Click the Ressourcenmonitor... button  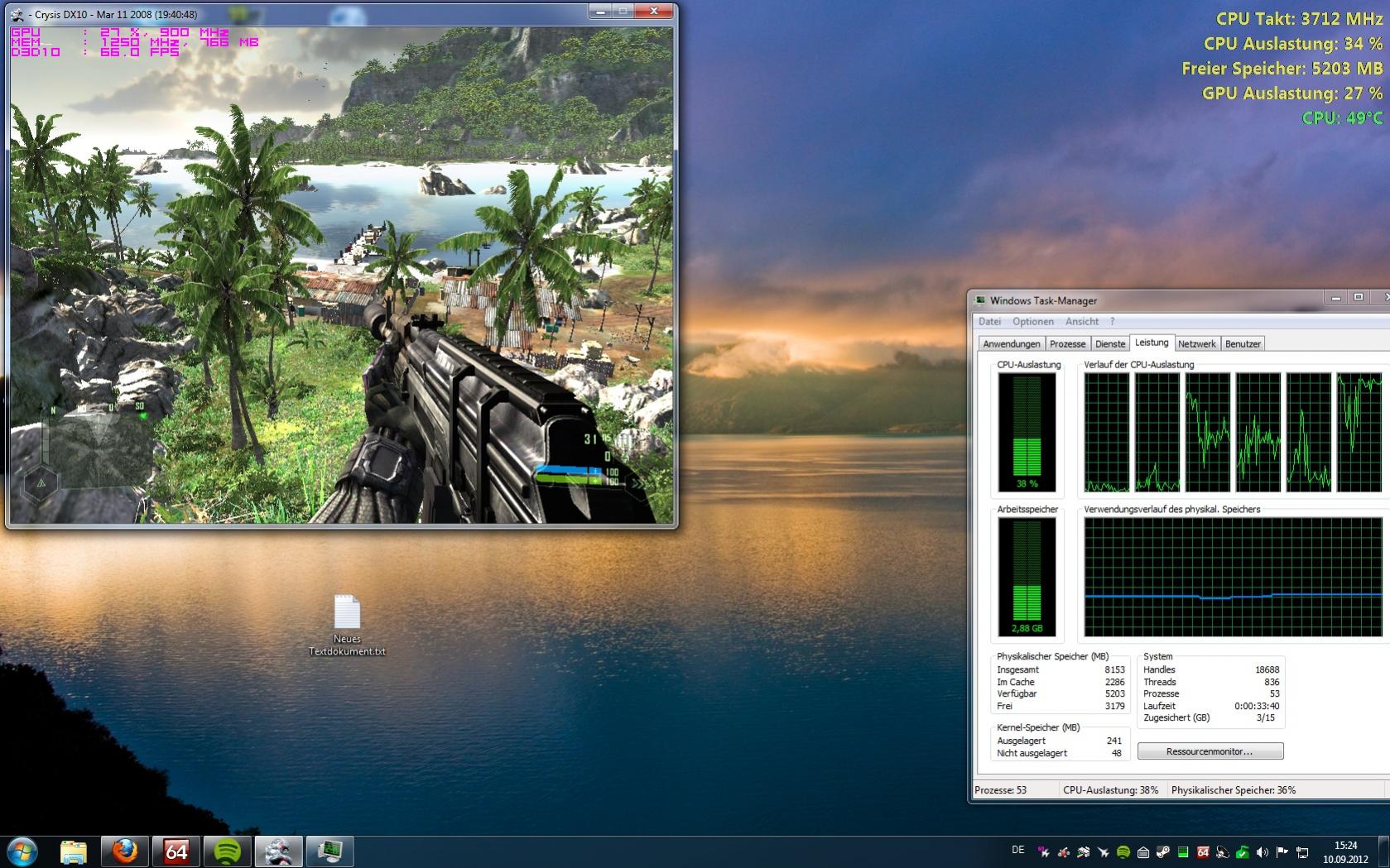[1210, 751]
